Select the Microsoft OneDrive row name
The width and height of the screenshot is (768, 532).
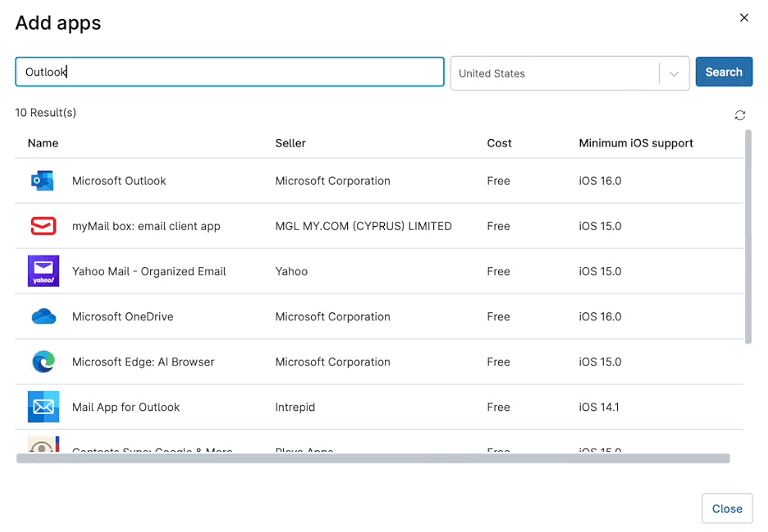click(x=122, y=316)
